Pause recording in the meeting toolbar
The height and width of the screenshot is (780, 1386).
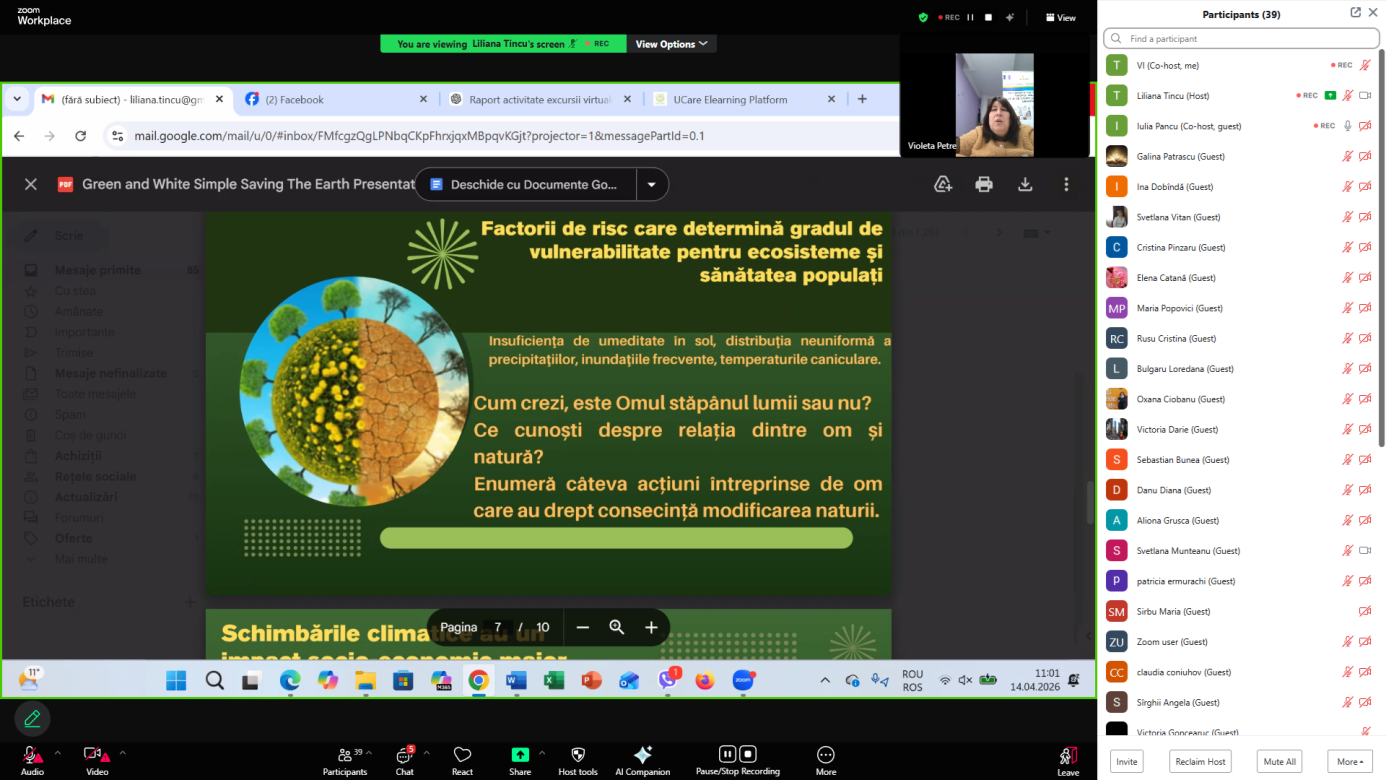[728, 754]
